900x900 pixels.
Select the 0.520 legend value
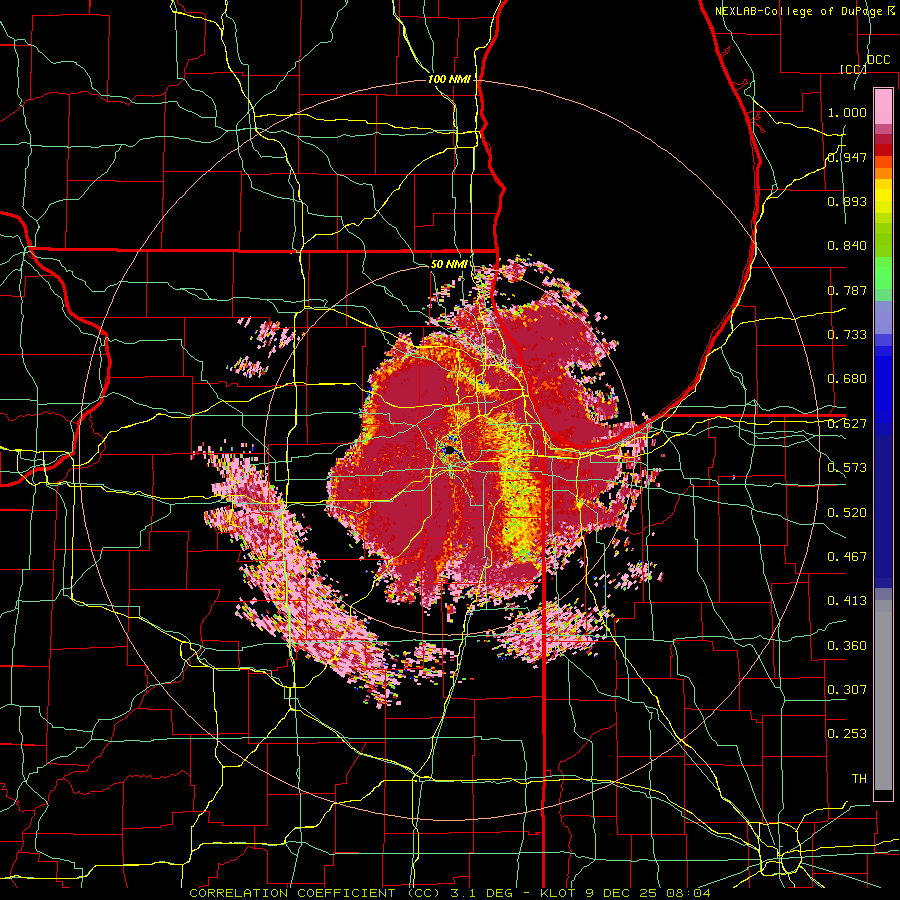(847, 513)
